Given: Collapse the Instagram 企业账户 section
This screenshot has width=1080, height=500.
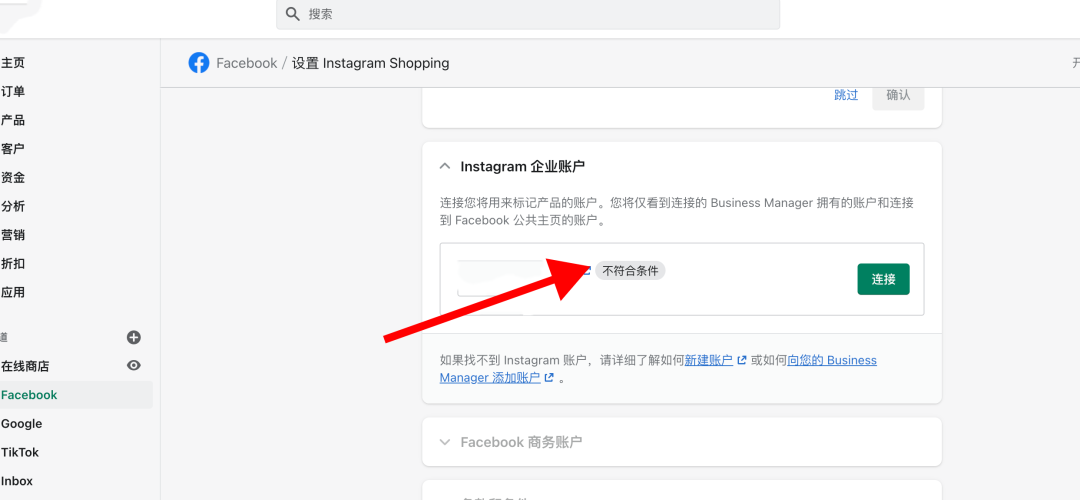Looking at the screenshot, I should tap(445, 166).
